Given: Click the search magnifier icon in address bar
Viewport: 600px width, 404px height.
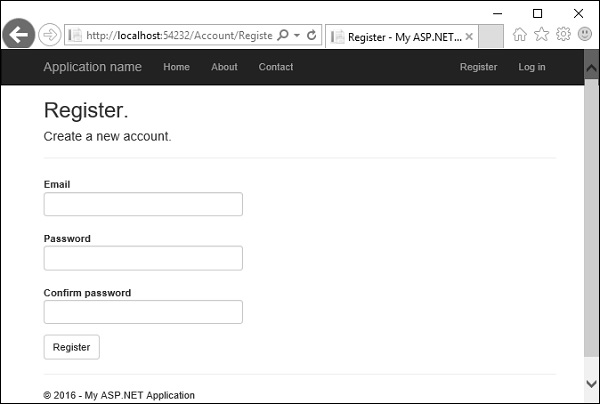Looking at the screenshot, I should click(x=283, y=35).
